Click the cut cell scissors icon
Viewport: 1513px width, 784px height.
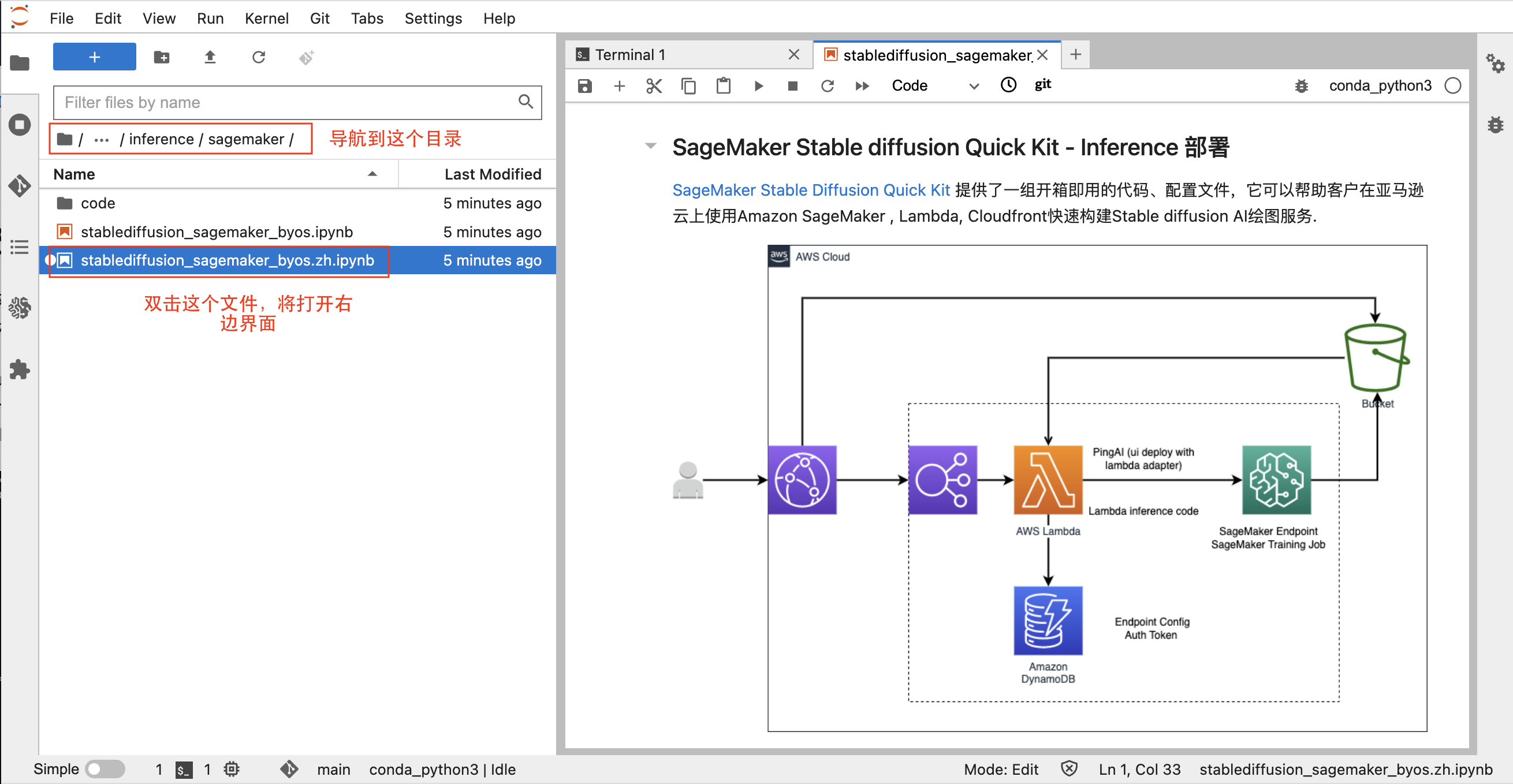(654, 87)
